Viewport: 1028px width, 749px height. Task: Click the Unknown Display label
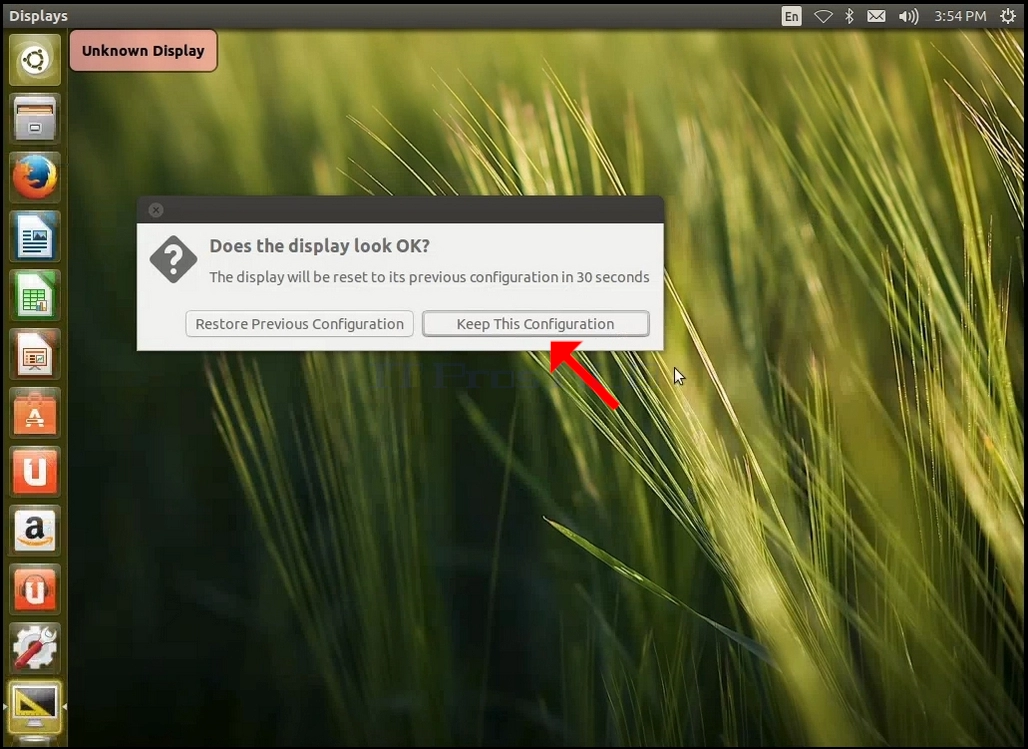click(x=143, y=51)
